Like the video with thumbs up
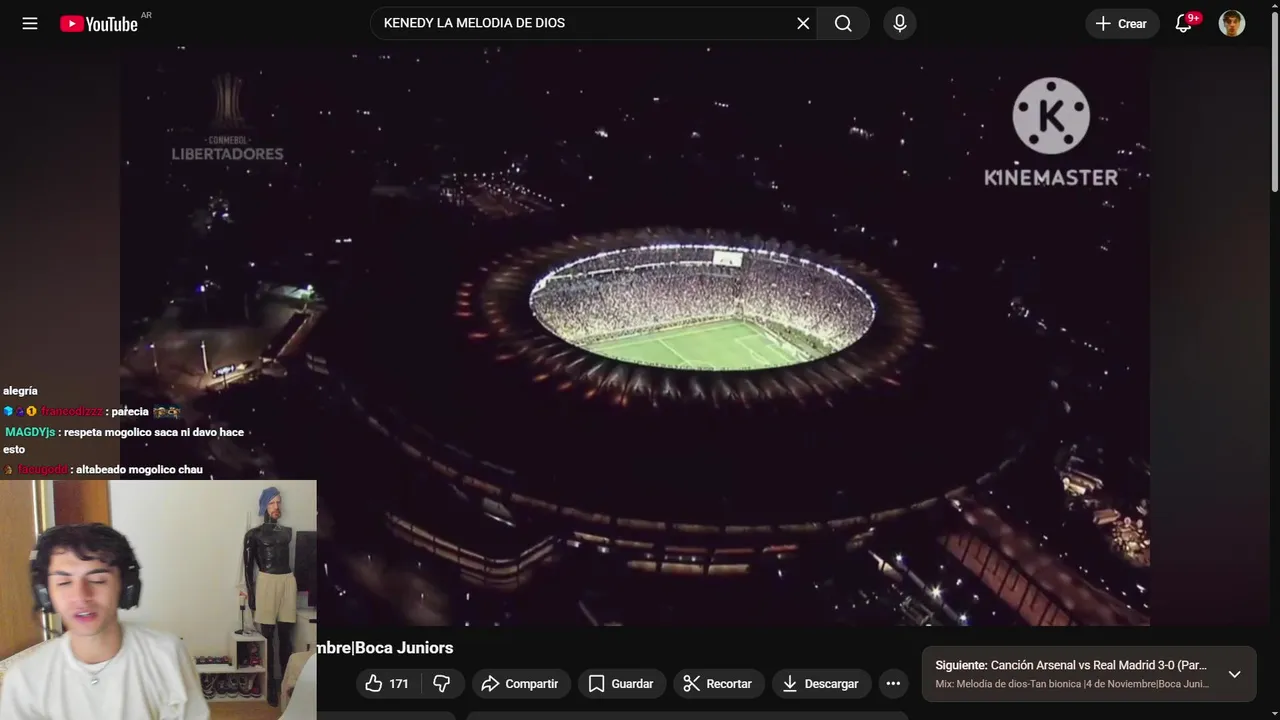This screenshot has width=1280, height=720. [386, 683]
